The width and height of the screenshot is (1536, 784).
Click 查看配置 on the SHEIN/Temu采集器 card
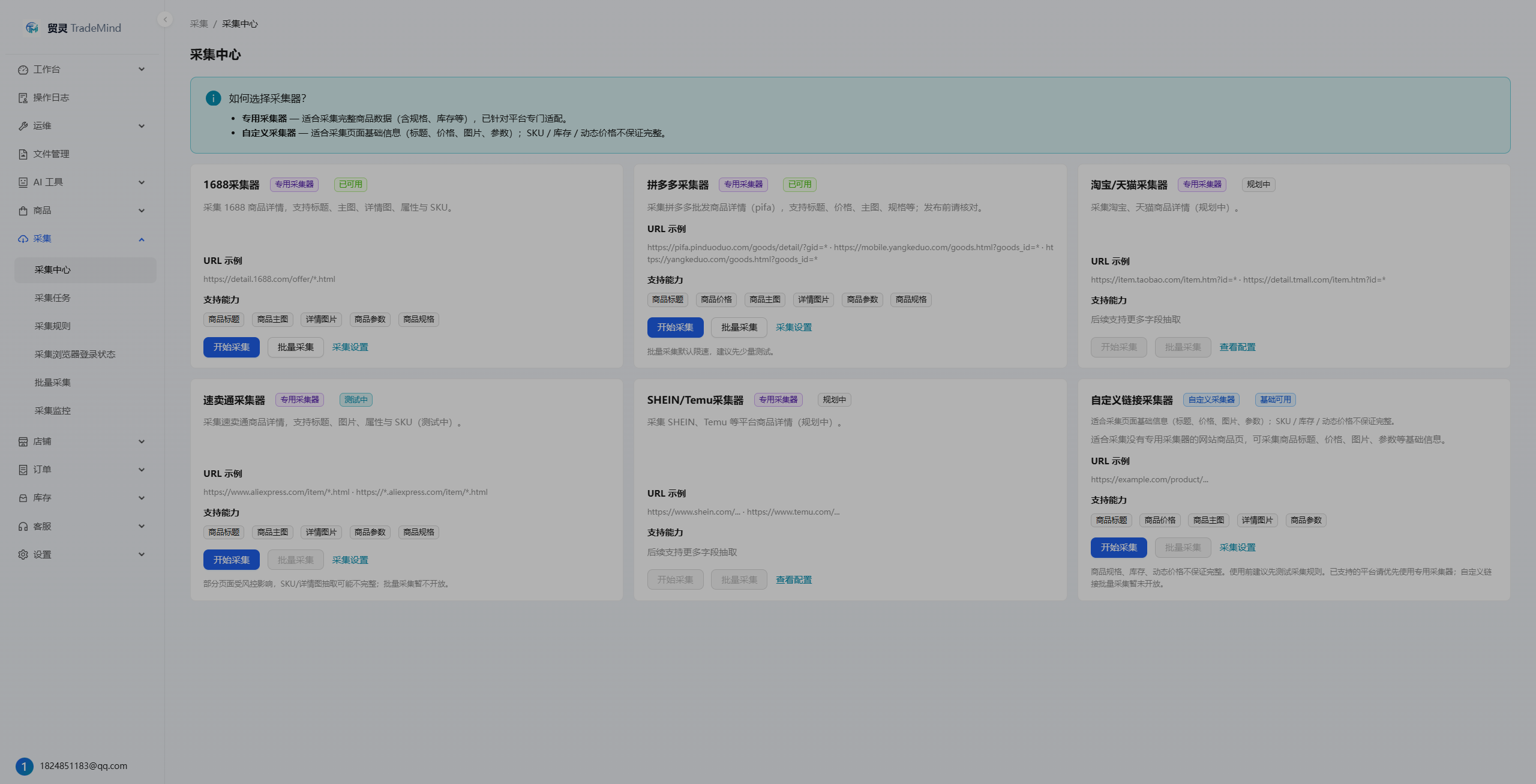coord(794,580)
